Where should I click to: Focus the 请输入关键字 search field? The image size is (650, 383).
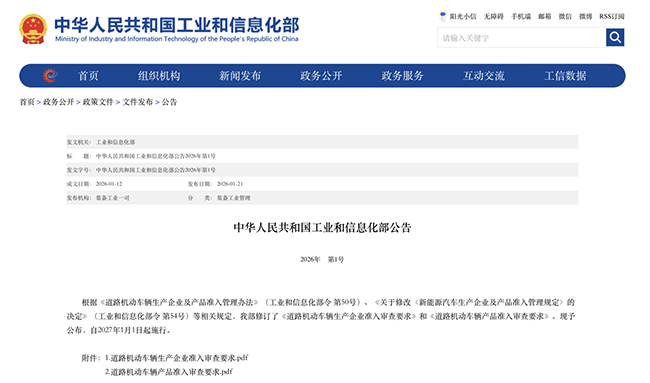[521, 38]
